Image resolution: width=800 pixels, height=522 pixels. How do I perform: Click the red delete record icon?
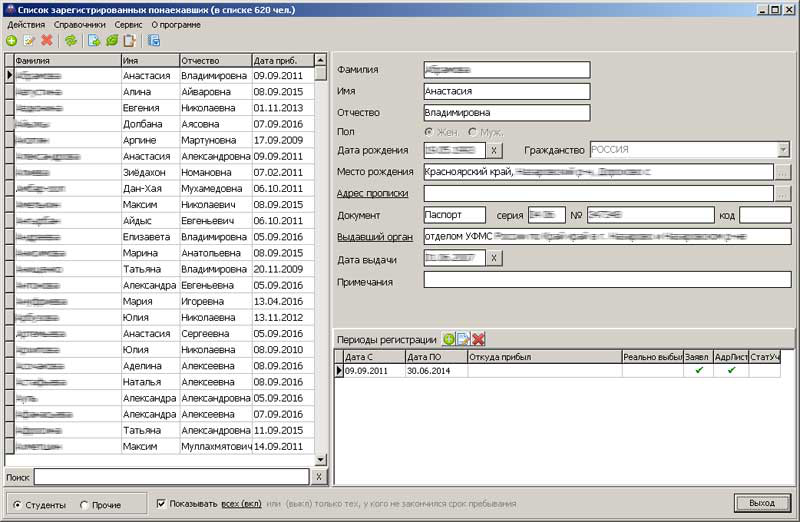[46, 41]
